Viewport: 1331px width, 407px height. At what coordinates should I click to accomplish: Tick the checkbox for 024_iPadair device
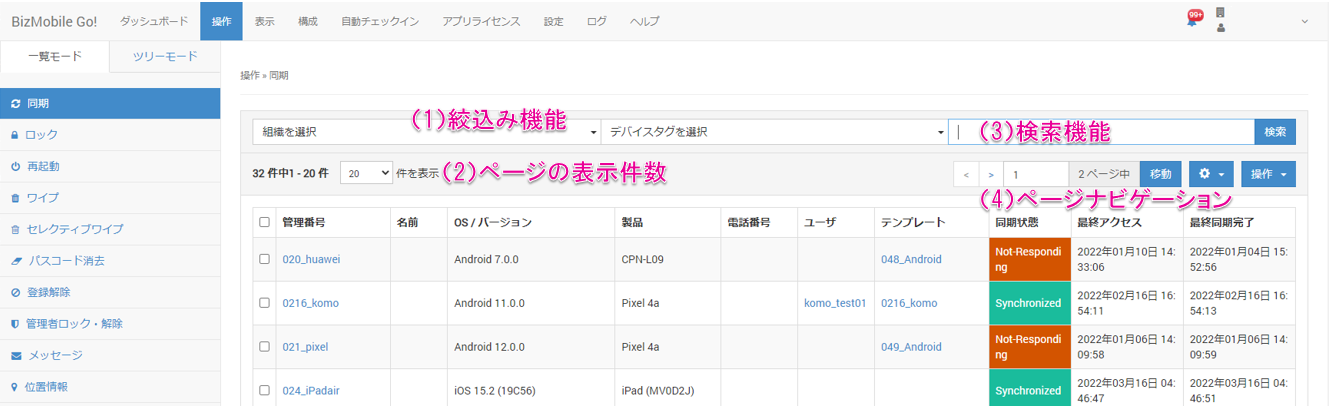(x=265, y=390)
